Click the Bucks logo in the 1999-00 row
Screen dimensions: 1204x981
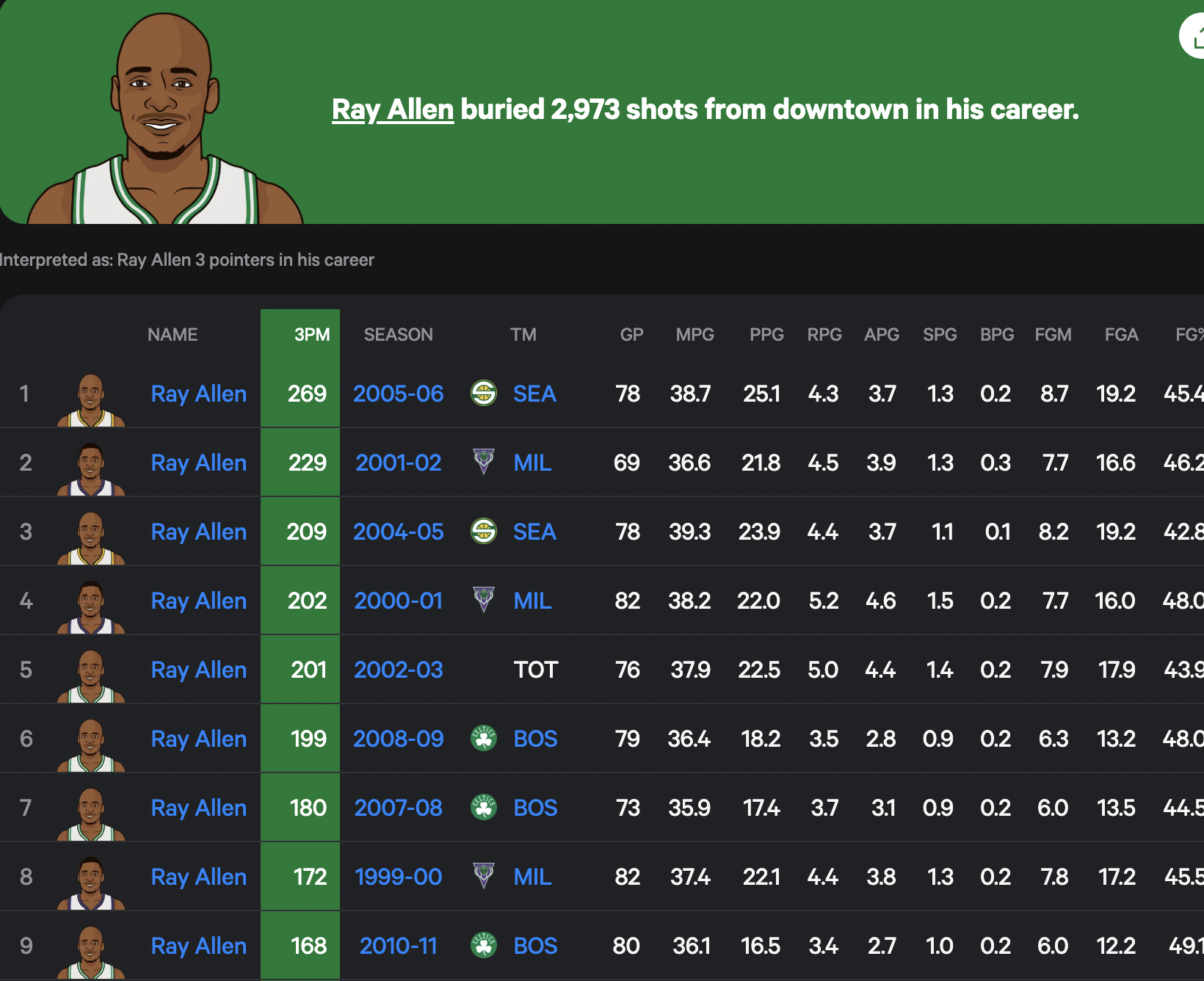pyautogui.click(x=484, y=875)
